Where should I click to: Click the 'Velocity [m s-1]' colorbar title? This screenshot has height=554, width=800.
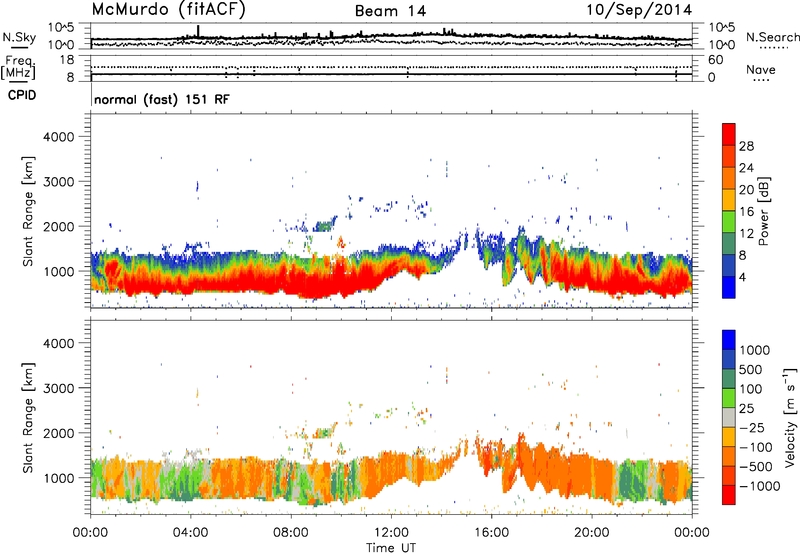[x=790, y=417]
